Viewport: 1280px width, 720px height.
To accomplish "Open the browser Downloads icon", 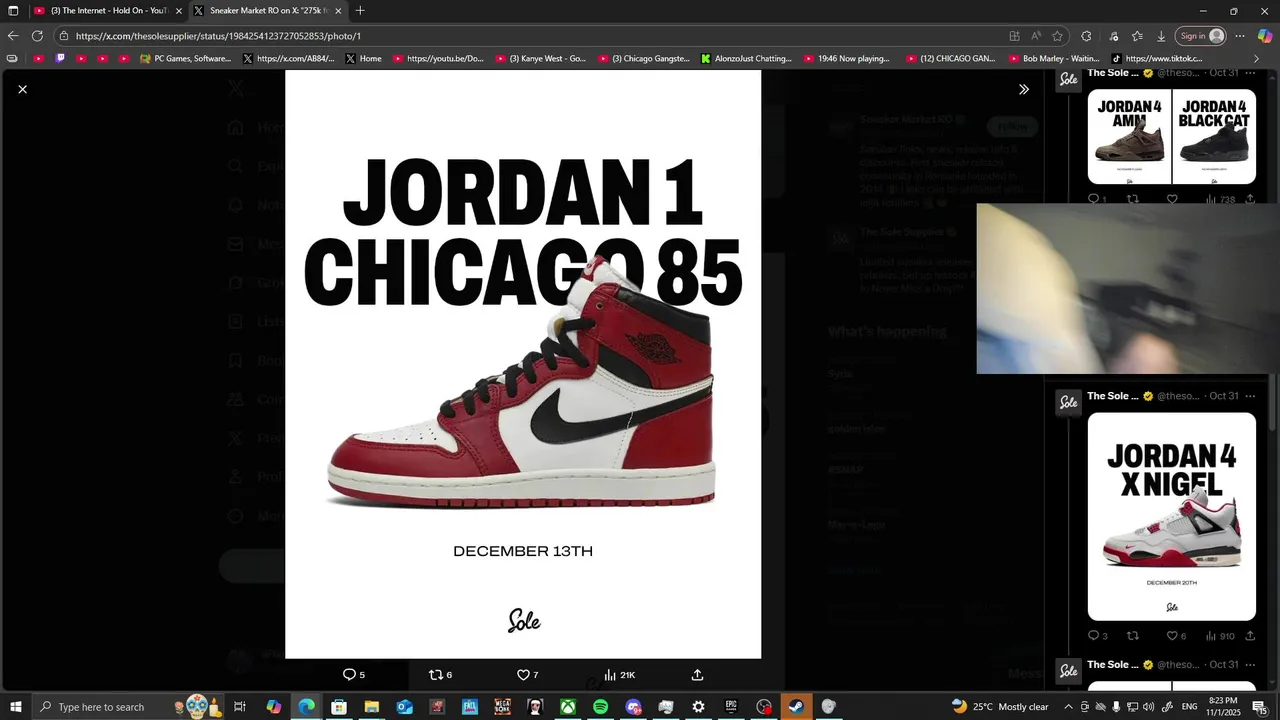I will (1161, 36).
